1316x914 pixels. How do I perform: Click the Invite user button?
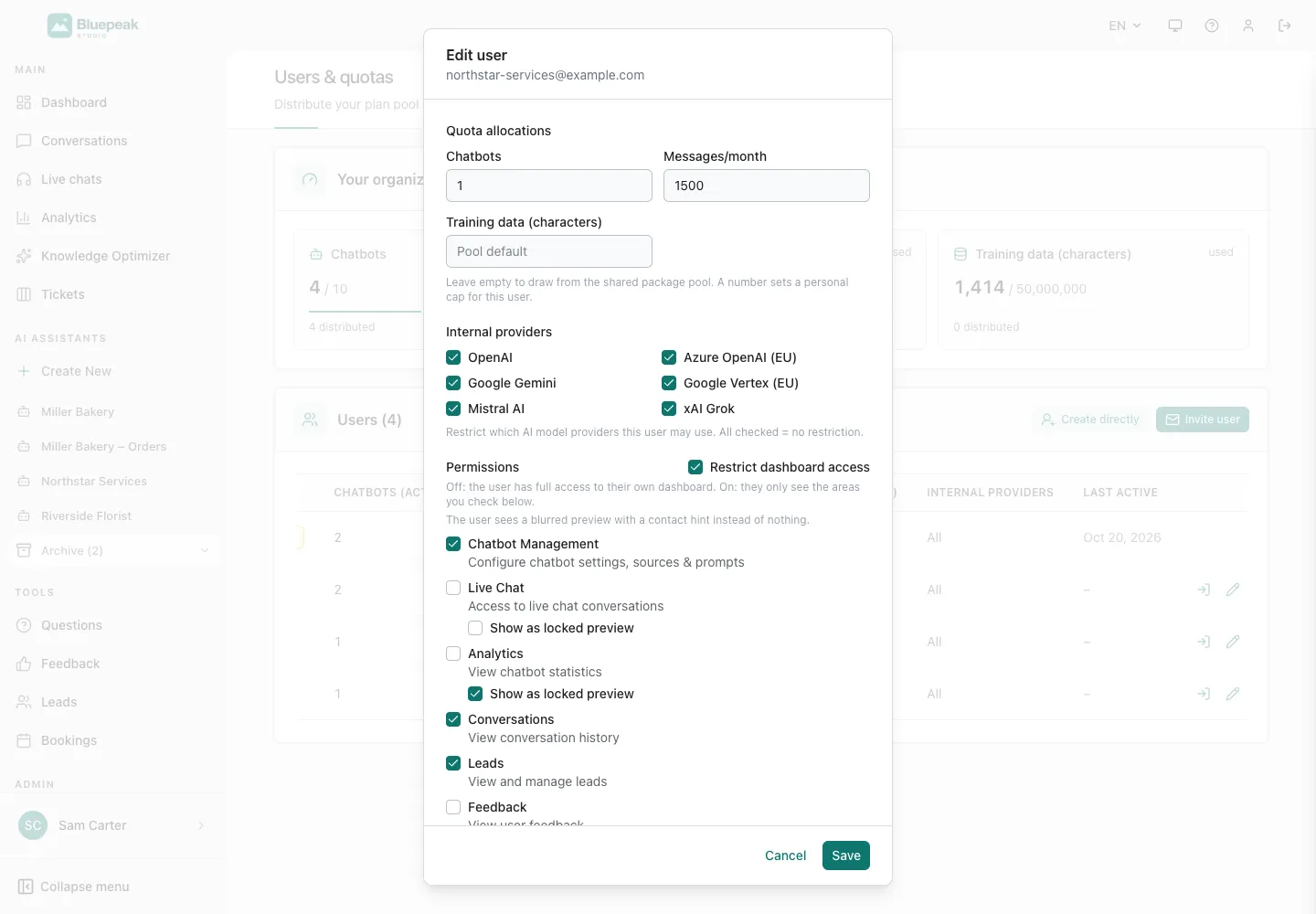click(1203, 420)
